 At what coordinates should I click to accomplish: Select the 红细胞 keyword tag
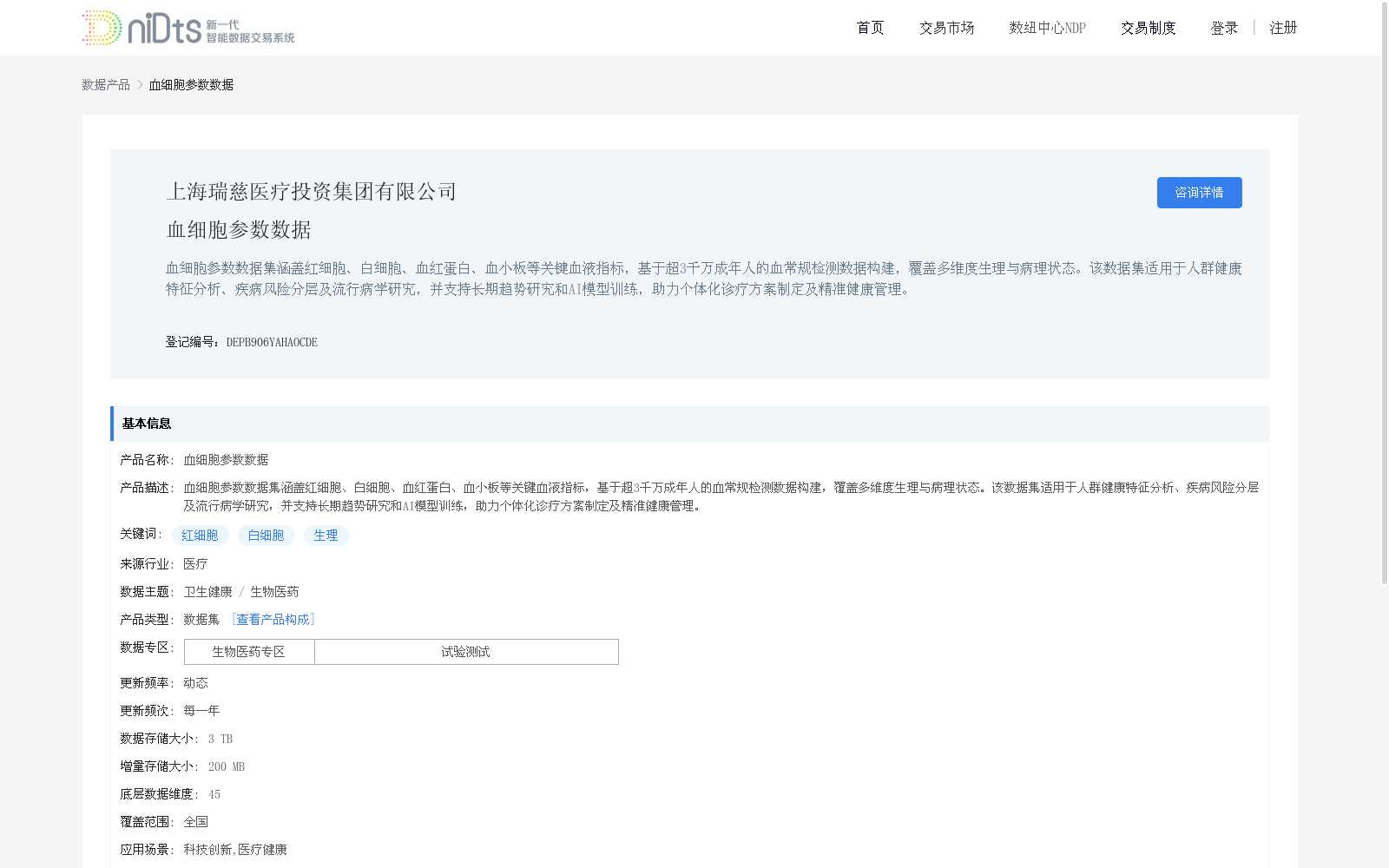(201, 536)
